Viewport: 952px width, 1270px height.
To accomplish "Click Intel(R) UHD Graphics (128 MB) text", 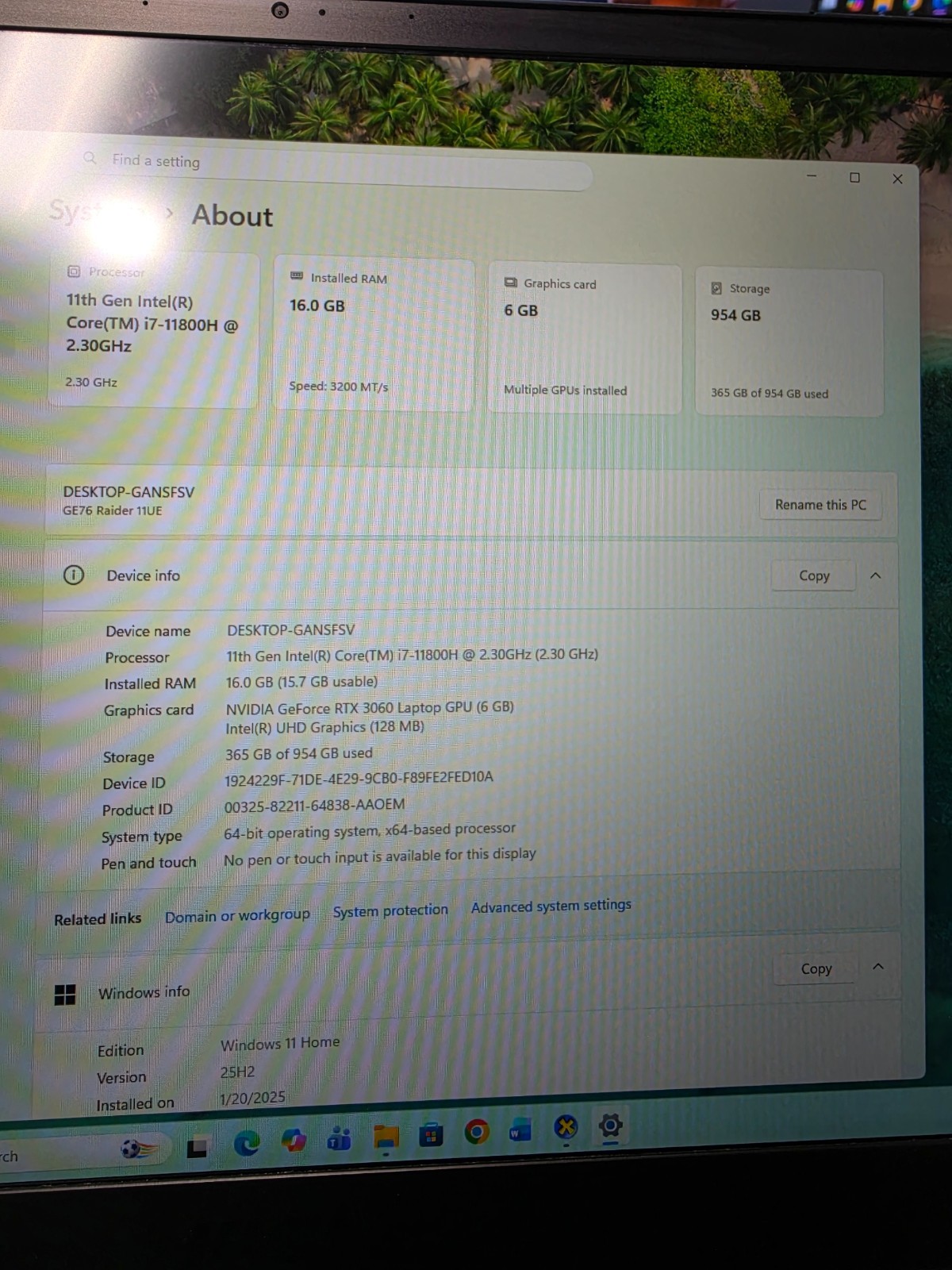I will [324, 727].
